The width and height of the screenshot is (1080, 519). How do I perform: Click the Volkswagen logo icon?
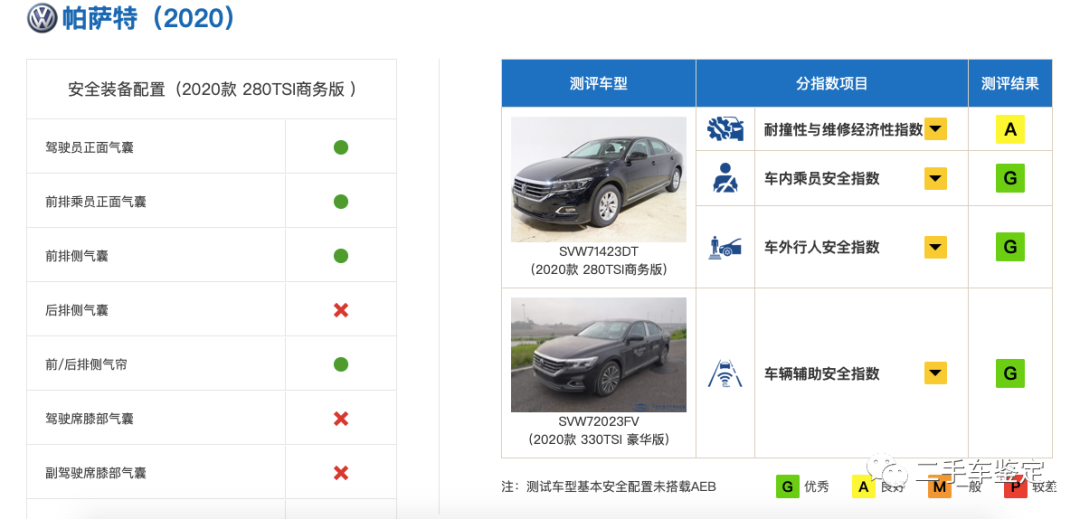(42, 18)
